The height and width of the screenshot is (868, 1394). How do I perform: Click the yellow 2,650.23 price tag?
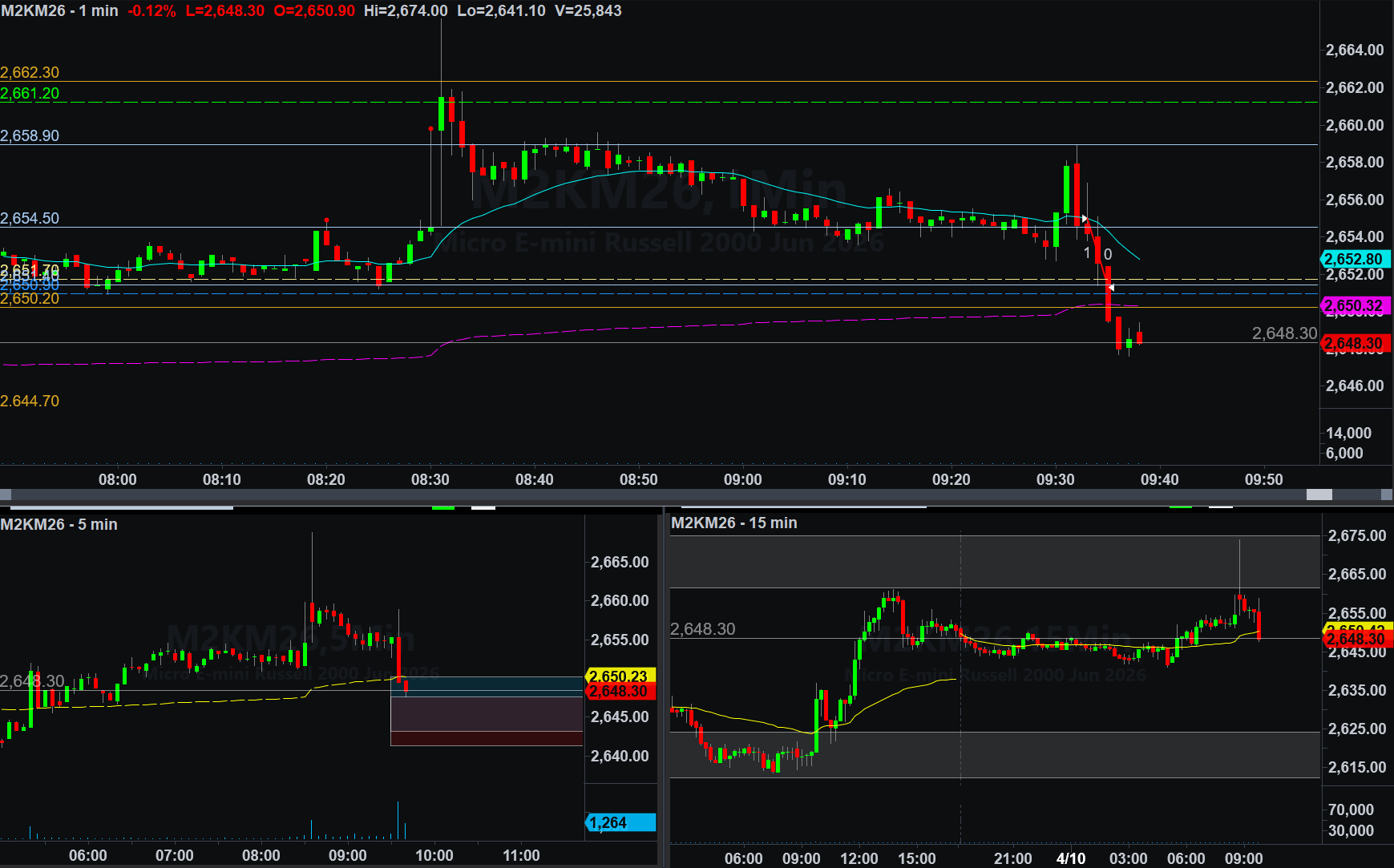click(x=620, y=676)
